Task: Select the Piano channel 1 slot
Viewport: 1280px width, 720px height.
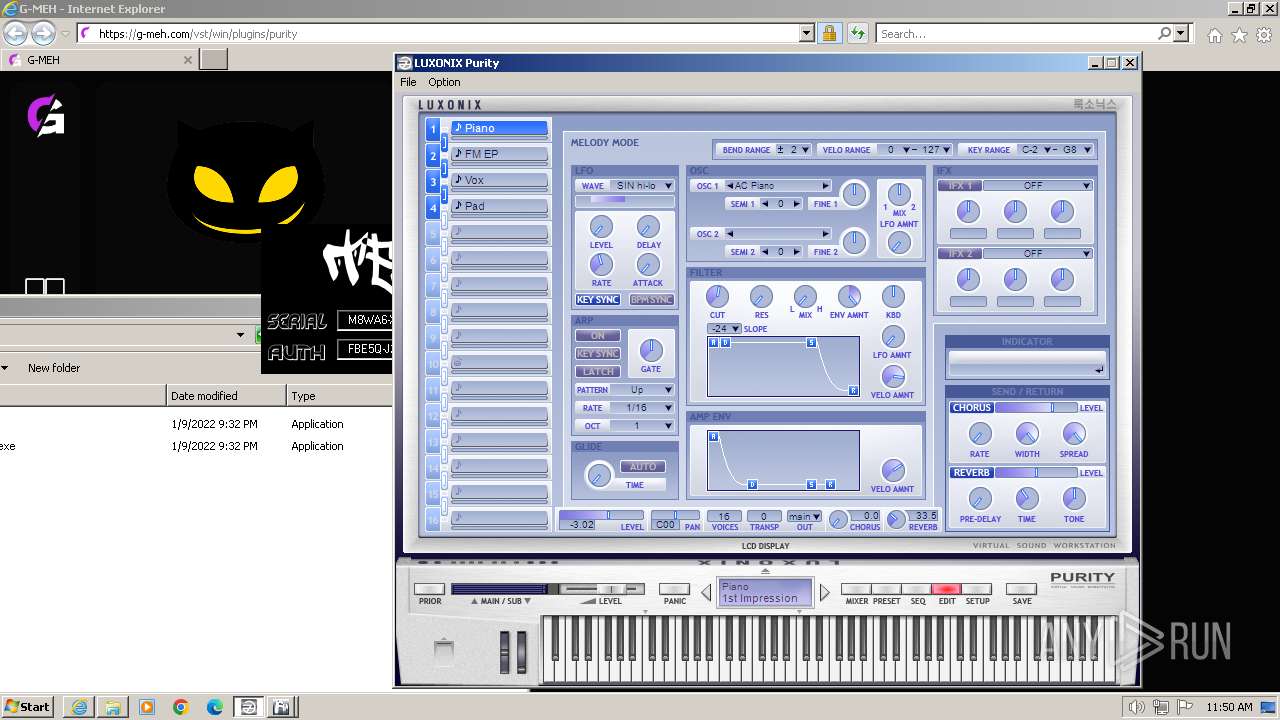Action: coord(499,128)
